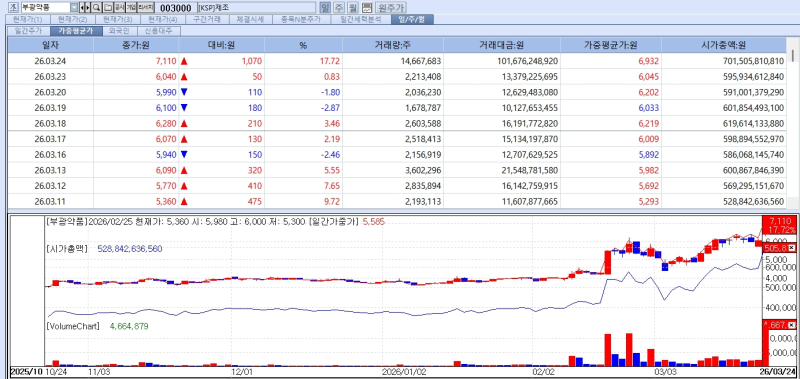Switch to 현재가(2) tab

[72, 19]
